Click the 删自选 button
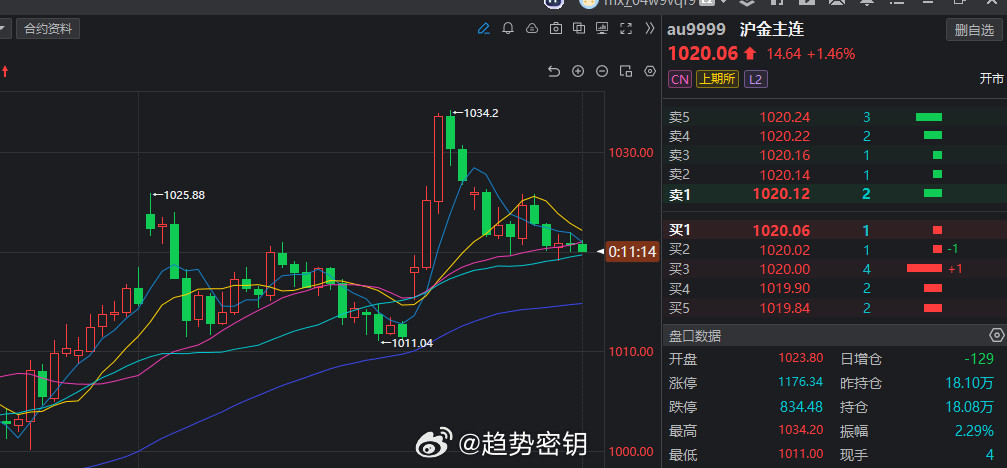The image size is (1007, 468). (974, 30)
